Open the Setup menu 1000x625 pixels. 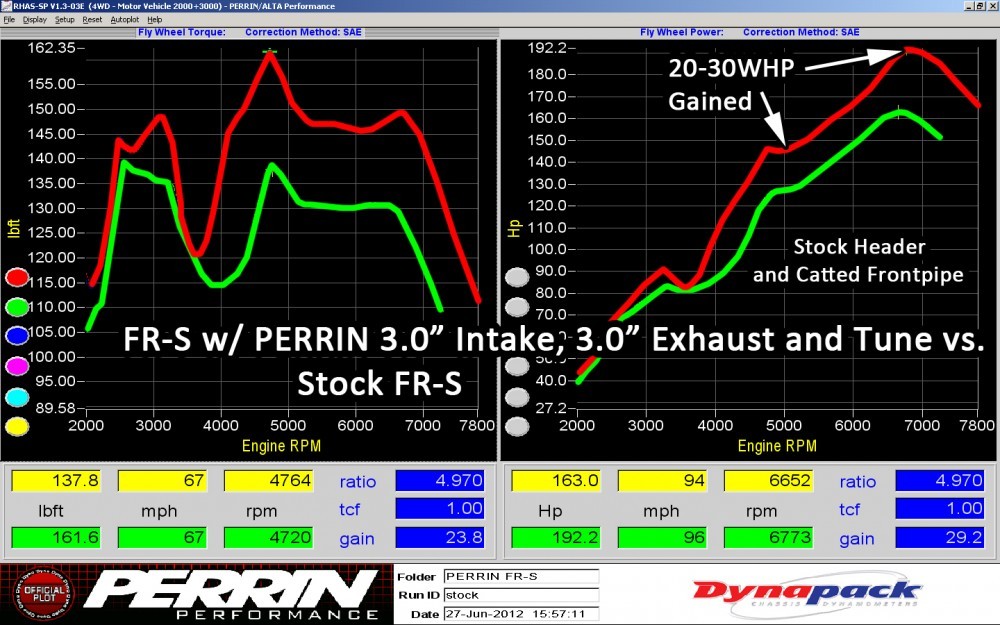tap(64, 20)
